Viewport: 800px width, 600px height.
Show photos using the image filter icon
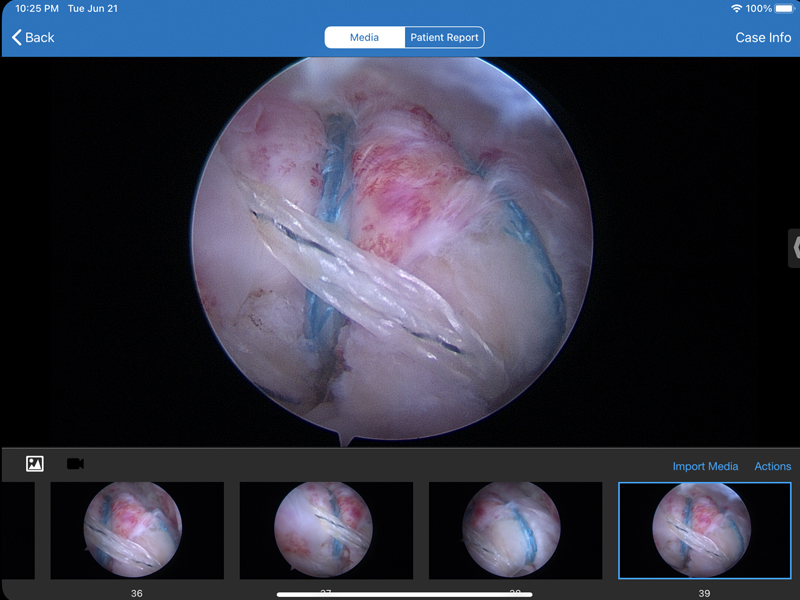(x=35, y=464)
